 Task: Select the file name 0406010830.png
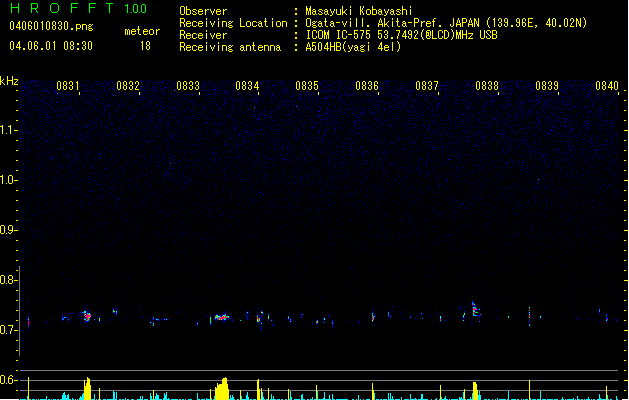pyautogui.click(x=51, y=26)
